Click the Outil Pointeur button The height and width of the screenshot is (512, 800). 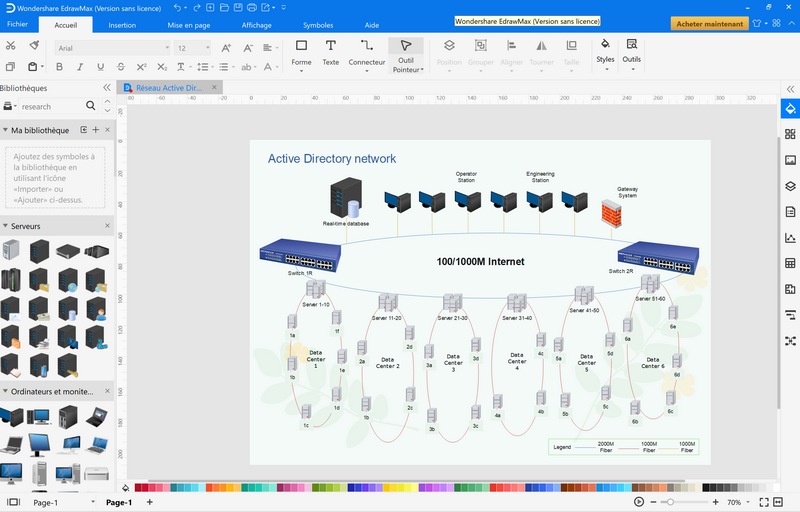[x=406, y=54]
